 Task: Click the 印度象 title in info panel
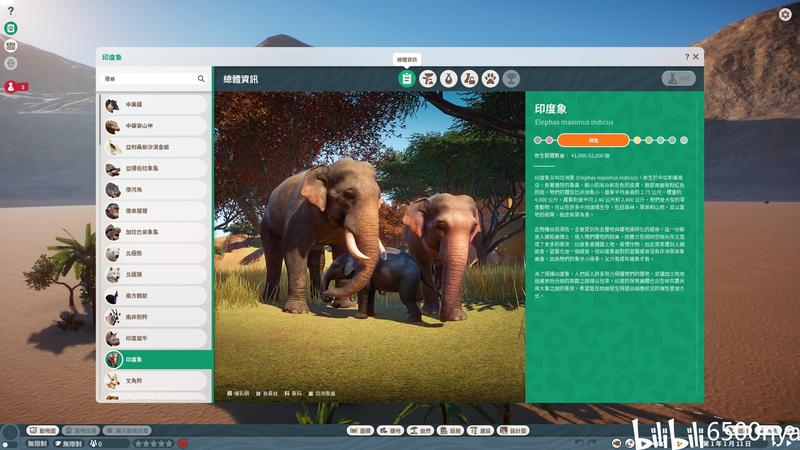tap(551, 109)
